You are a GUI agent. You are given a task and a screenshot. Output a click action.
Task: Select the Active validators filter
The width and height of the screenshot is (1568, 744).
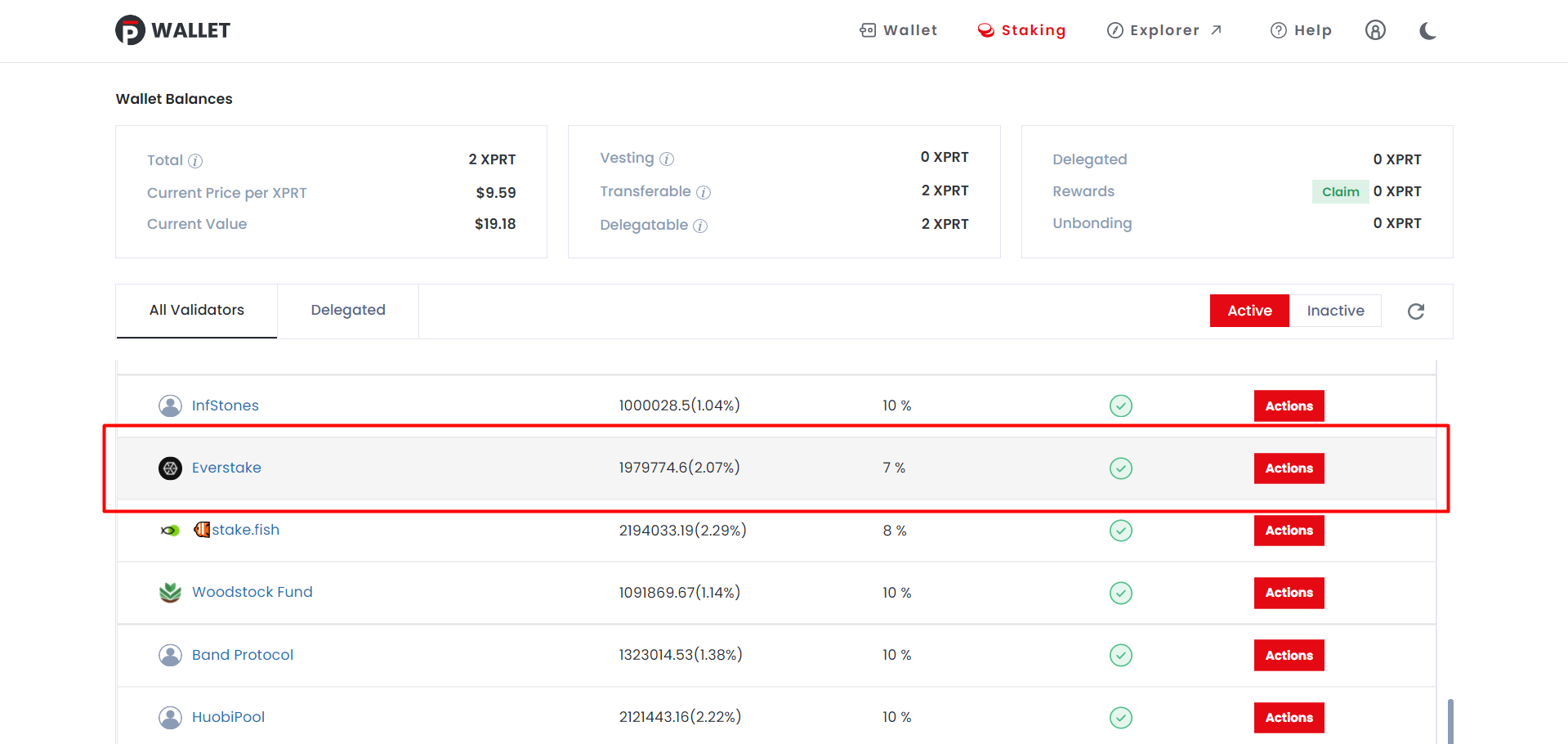(1249, 311)
